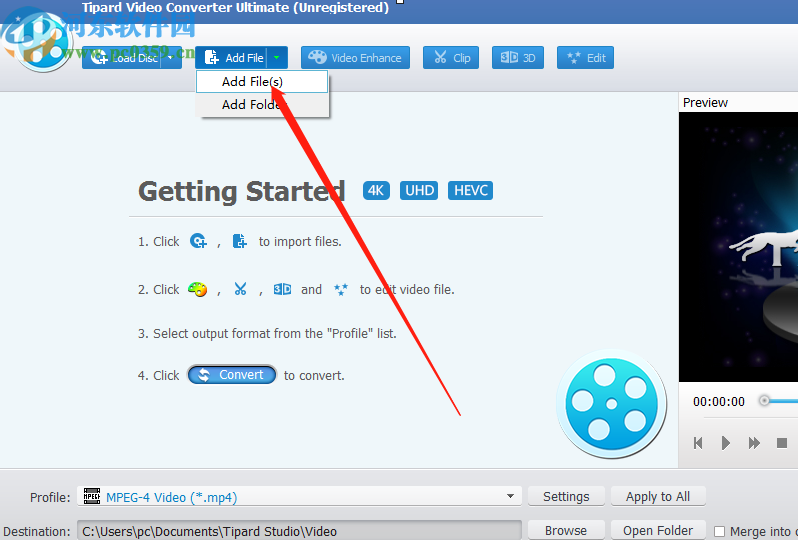
Task: Open the Edit effects tool
Action: point(585,58)
